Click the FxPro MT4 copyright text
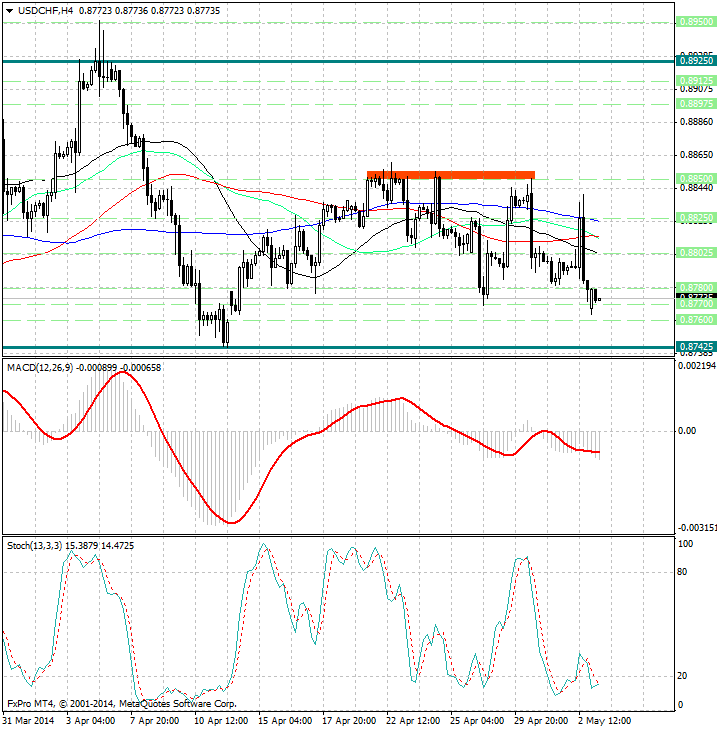The height and width of the screenshot is (729, 717). pyautogui.click(x=121, y=705)
